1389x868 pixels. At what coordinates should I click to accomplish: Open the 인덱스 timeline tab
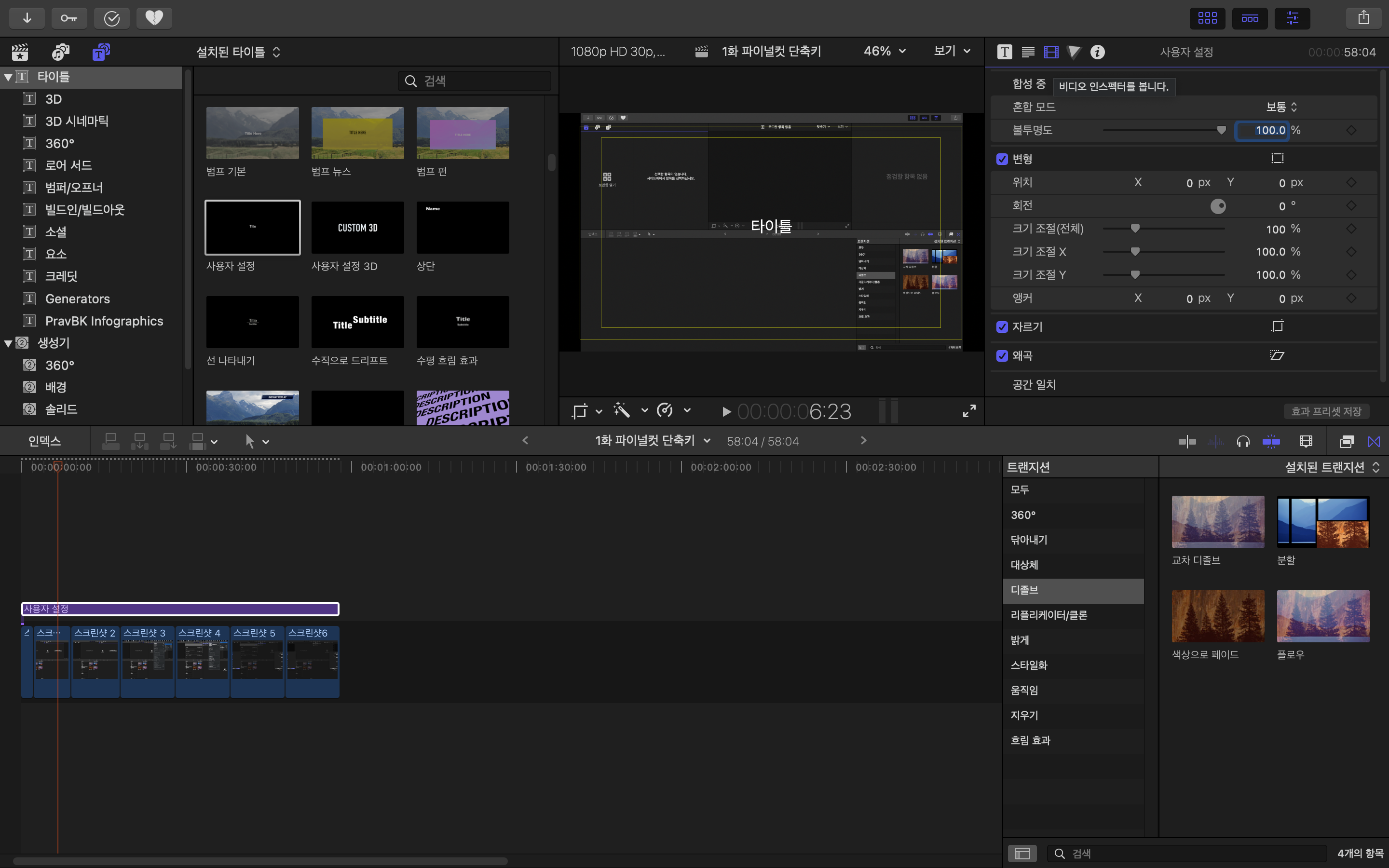point(44,441)
